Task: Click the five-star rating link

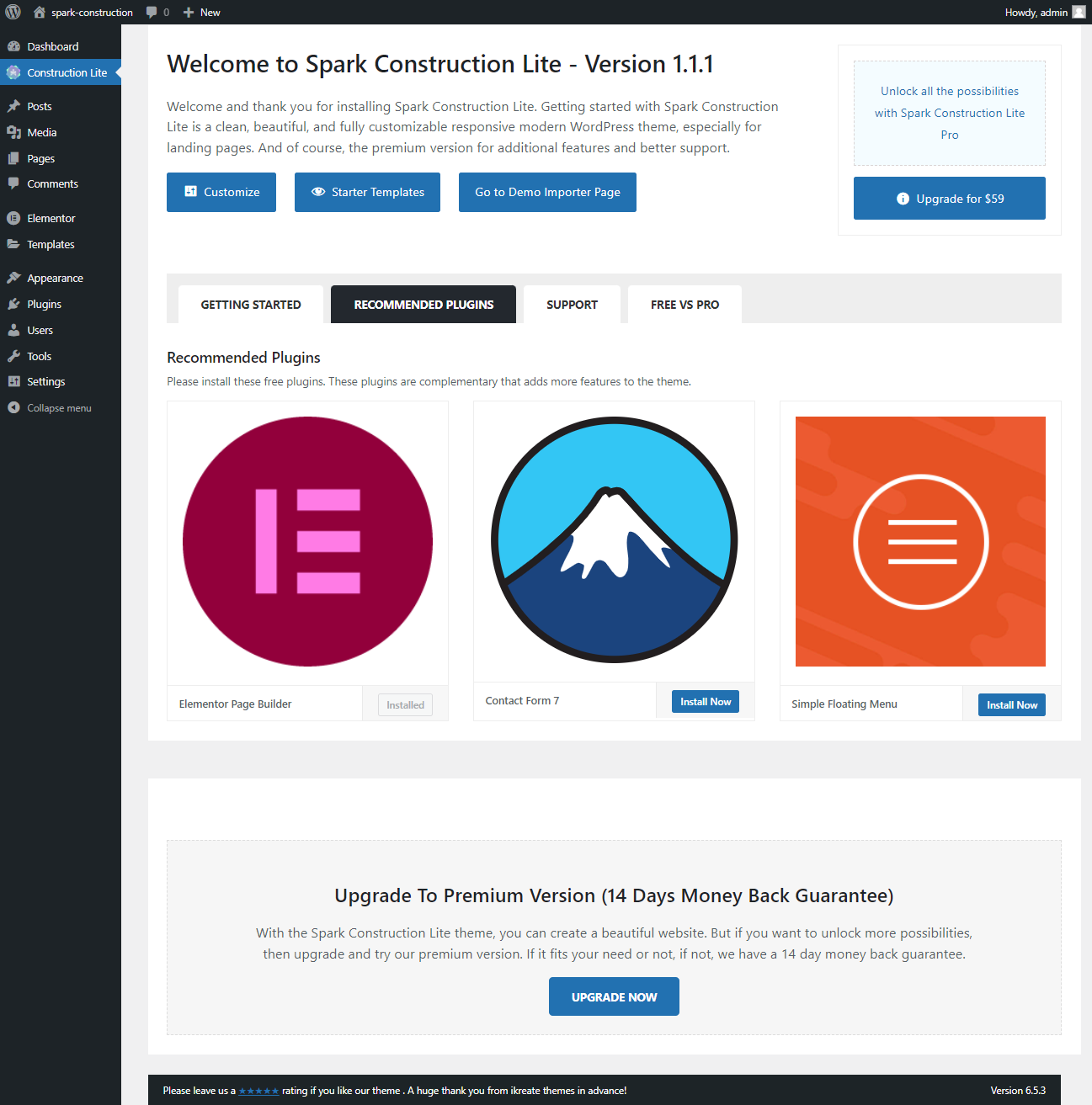Action: [258, 1091]
